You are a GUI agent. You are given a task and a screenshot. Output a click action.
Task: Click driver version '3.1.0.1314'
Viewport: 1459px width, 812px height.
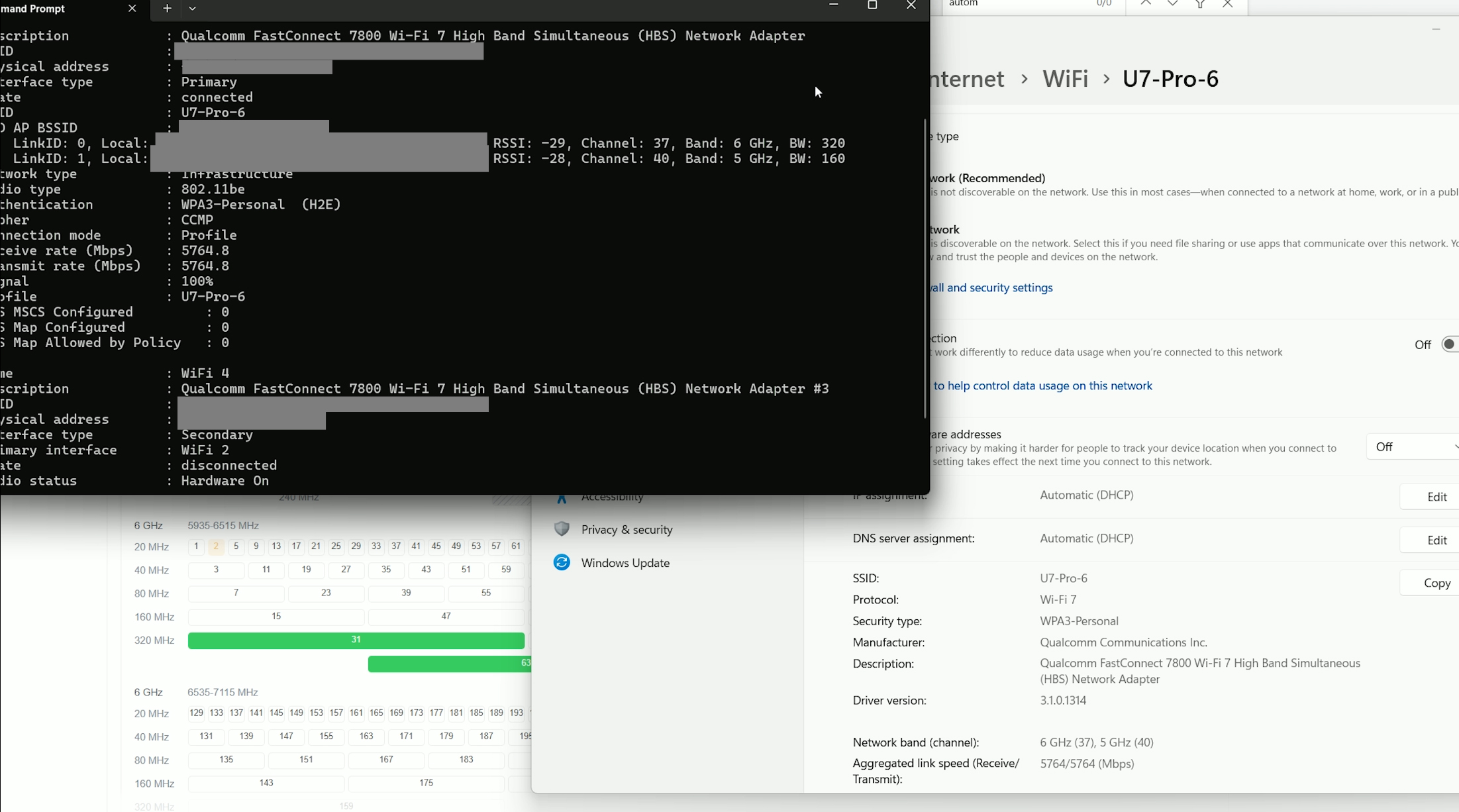(1063, 701)
